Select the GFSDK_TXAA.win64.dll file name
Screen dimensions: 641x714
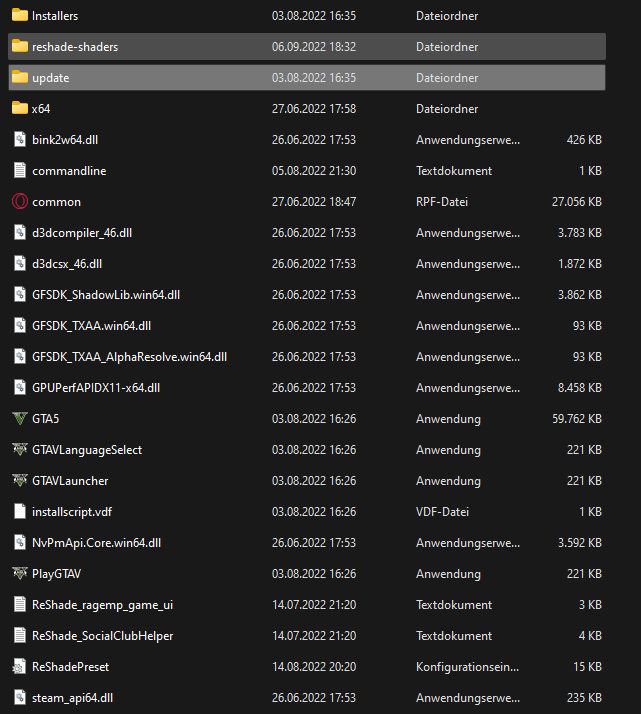tap(92, 326)
